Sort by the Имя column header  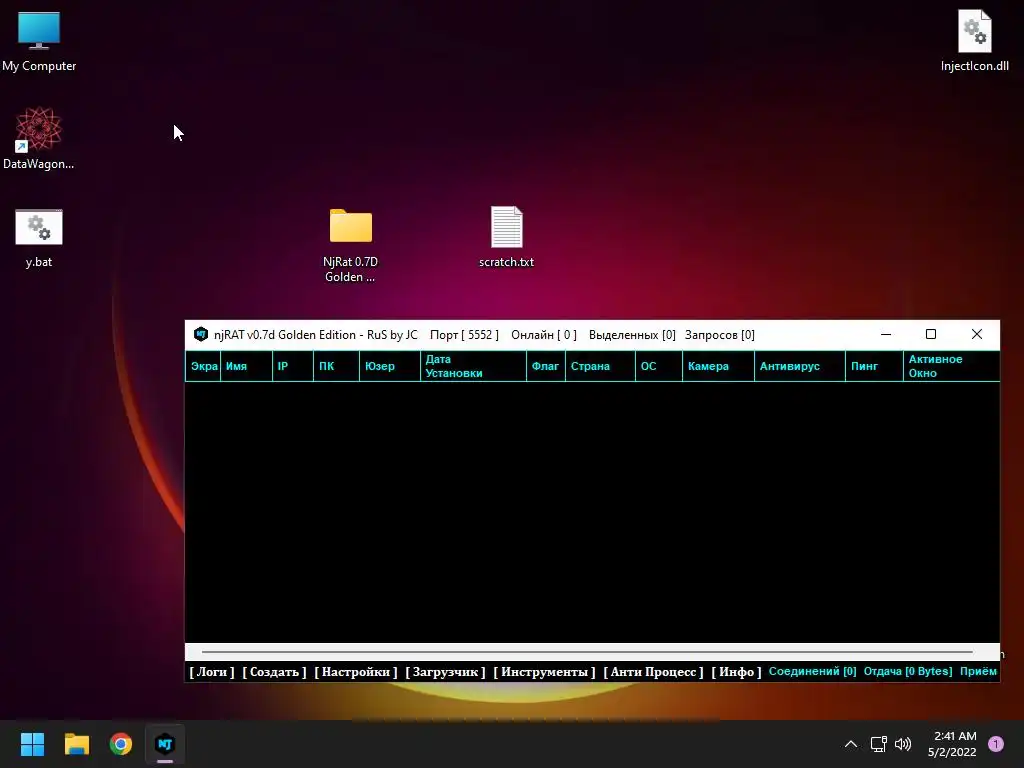pos(246,366)
